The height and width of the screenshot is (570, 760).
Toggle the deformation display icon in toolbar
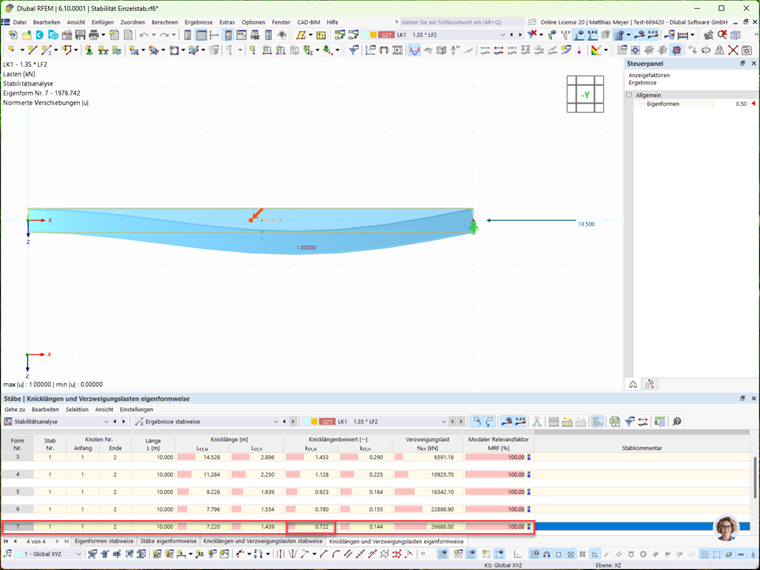[414, 50]
